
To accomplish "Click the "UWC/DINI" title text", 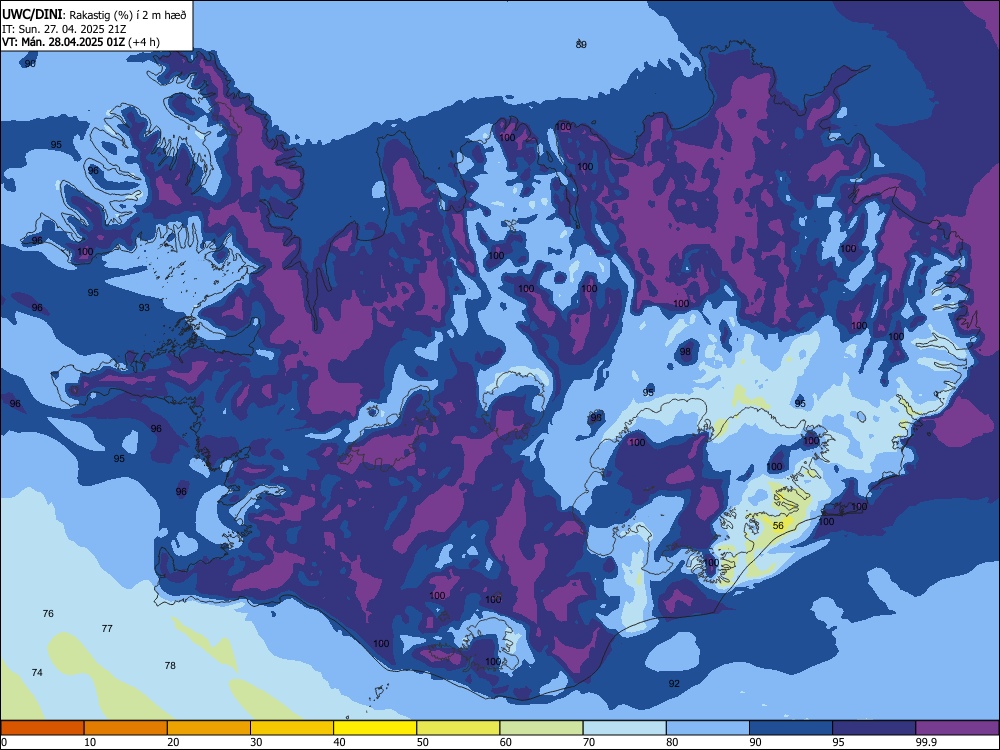I will click(x=33, y=15).
